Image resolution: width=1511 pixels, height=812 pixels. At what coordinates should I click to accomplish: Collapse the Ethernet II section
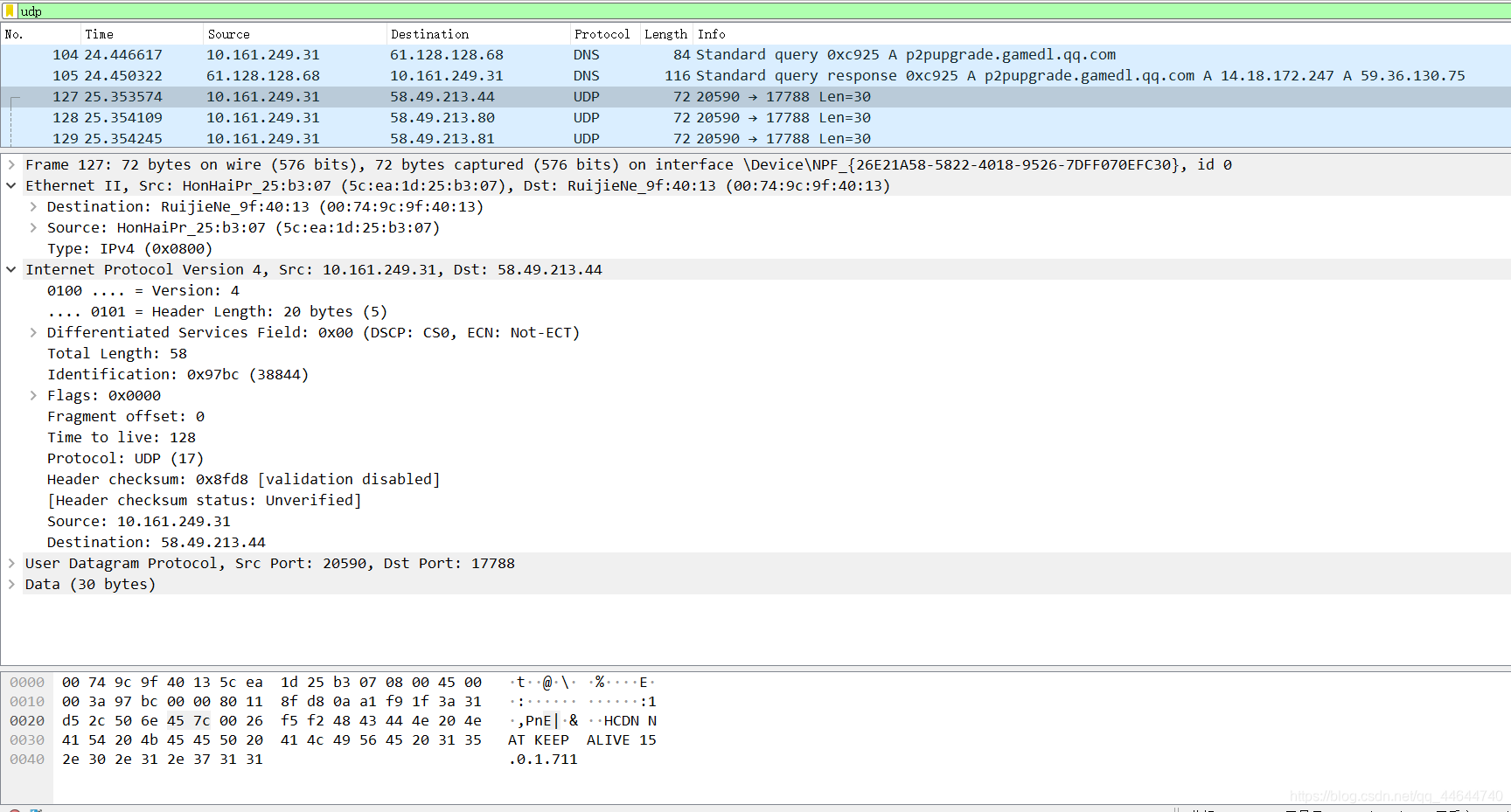point(11,185)
